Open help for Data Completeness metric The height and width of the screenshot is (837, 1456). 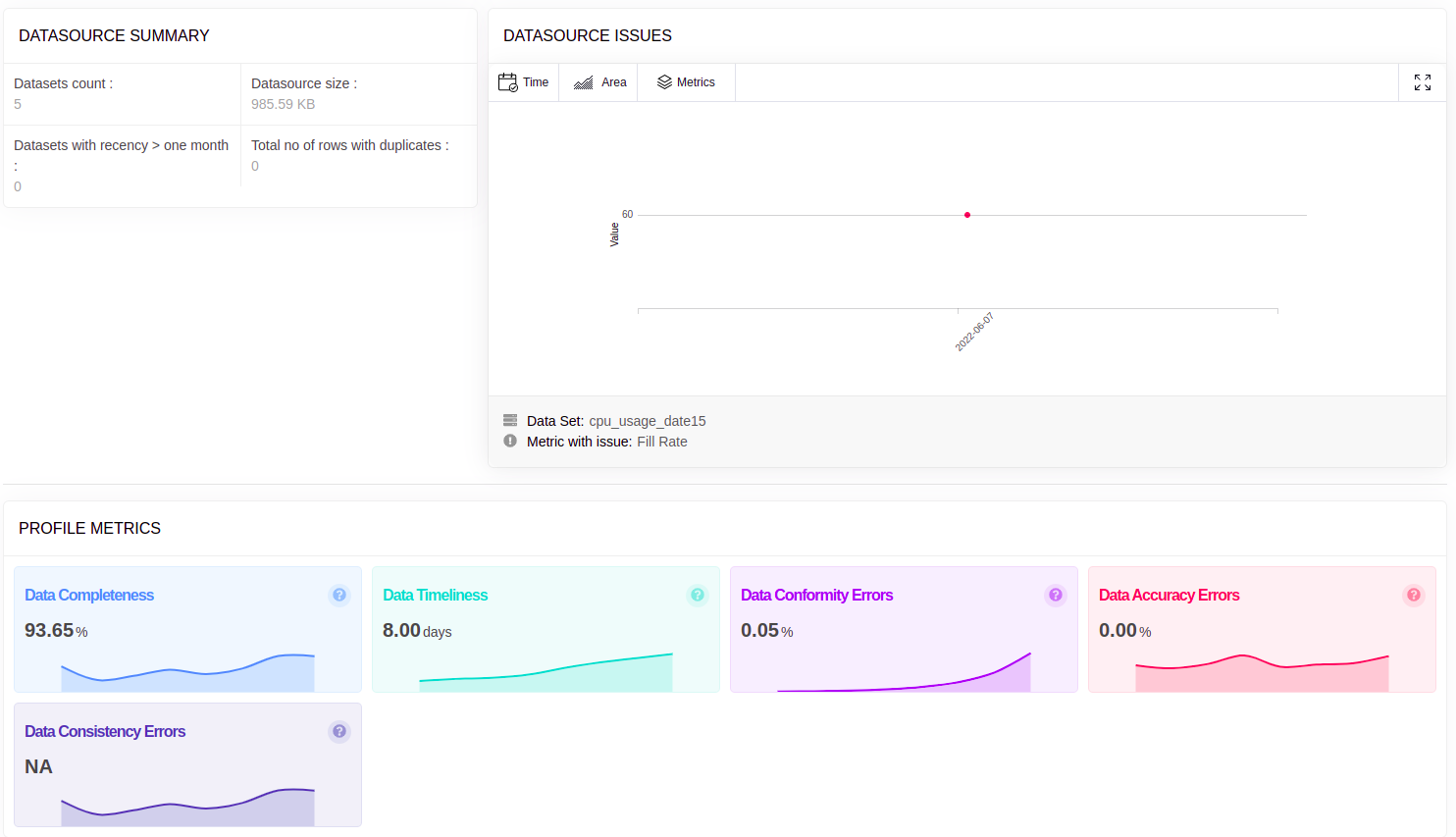(339, 595)
